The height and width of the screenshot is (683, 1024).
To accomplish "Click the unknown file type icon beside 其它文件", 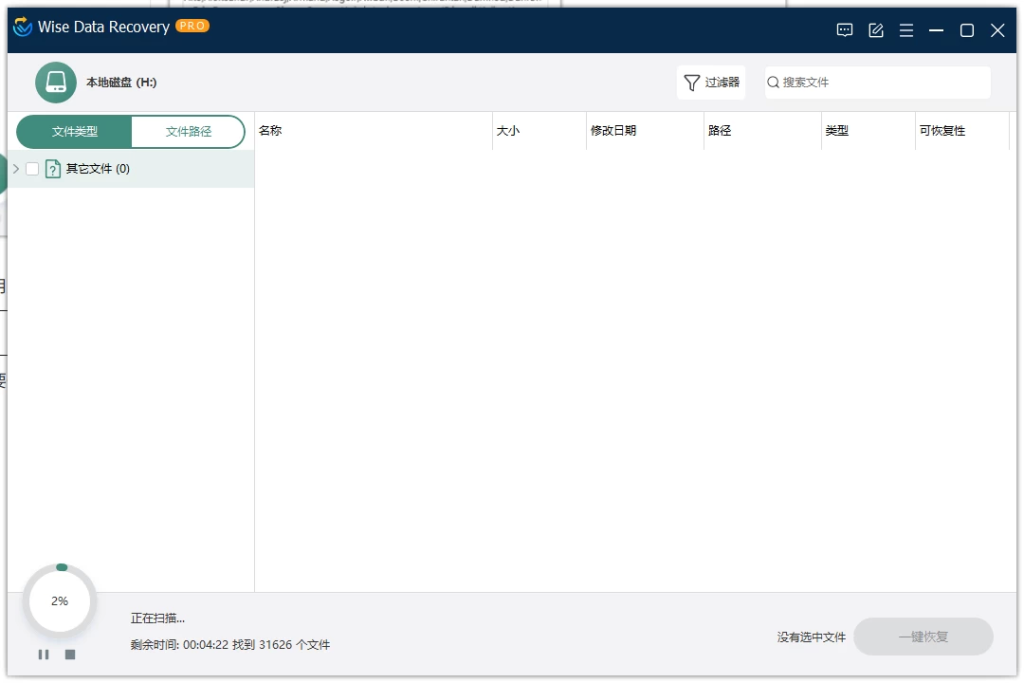I will click(53, 169).
